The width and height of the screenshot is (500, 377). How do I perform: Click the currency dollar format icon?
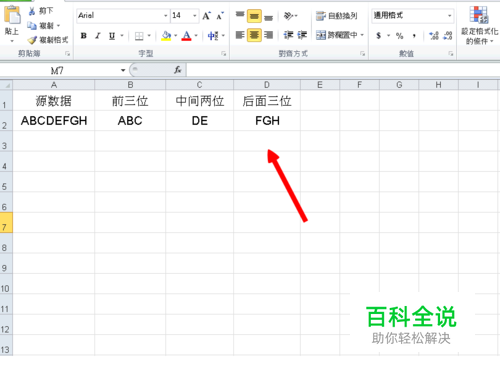point(378,35)
